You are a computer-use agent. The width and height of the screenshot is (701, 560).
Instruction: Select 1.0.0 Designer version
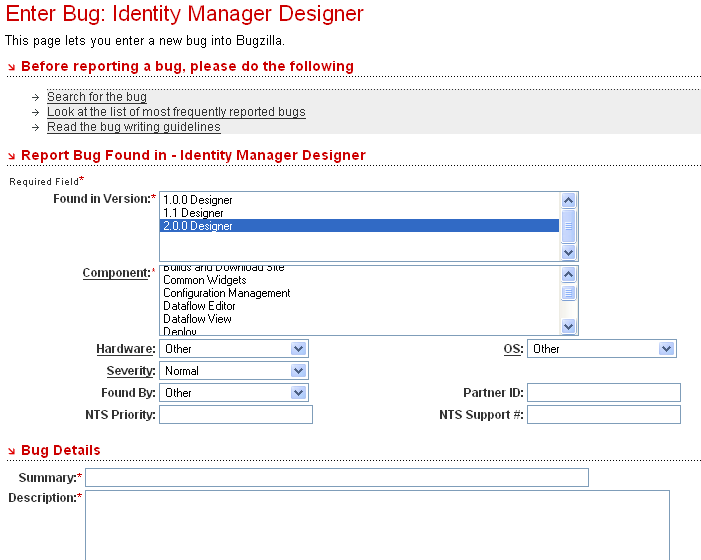[x=198, y=200]
